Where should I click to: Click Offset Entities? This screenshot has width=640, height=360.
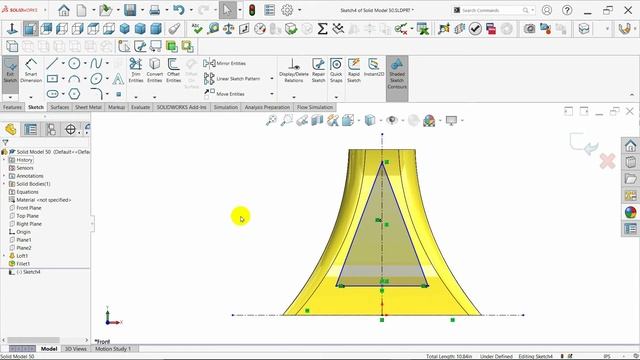173,71
